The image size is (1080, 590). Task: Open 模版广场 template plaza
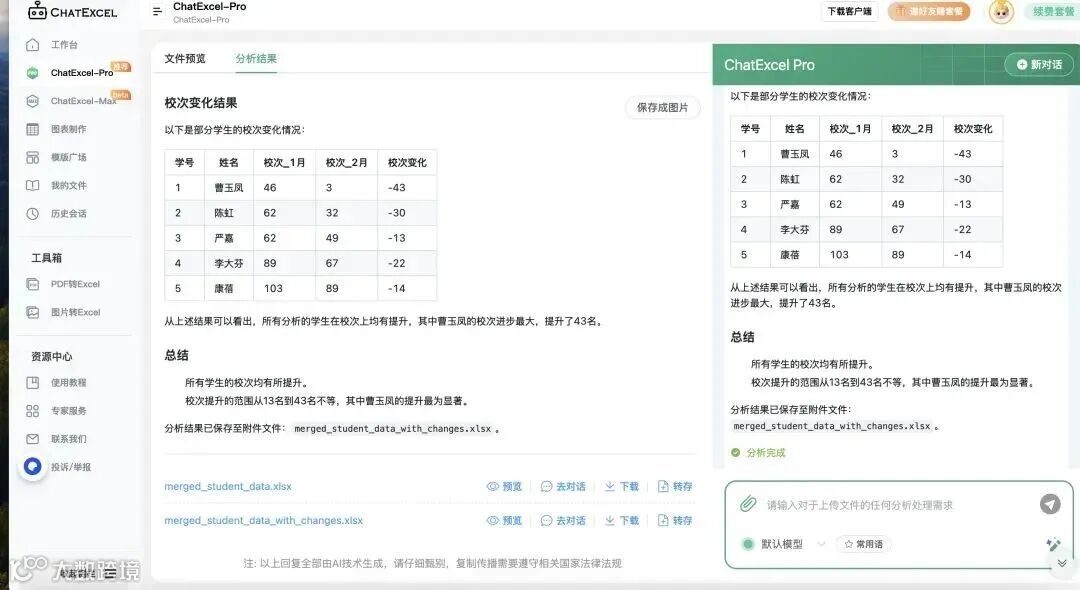(x=68, y=157)
